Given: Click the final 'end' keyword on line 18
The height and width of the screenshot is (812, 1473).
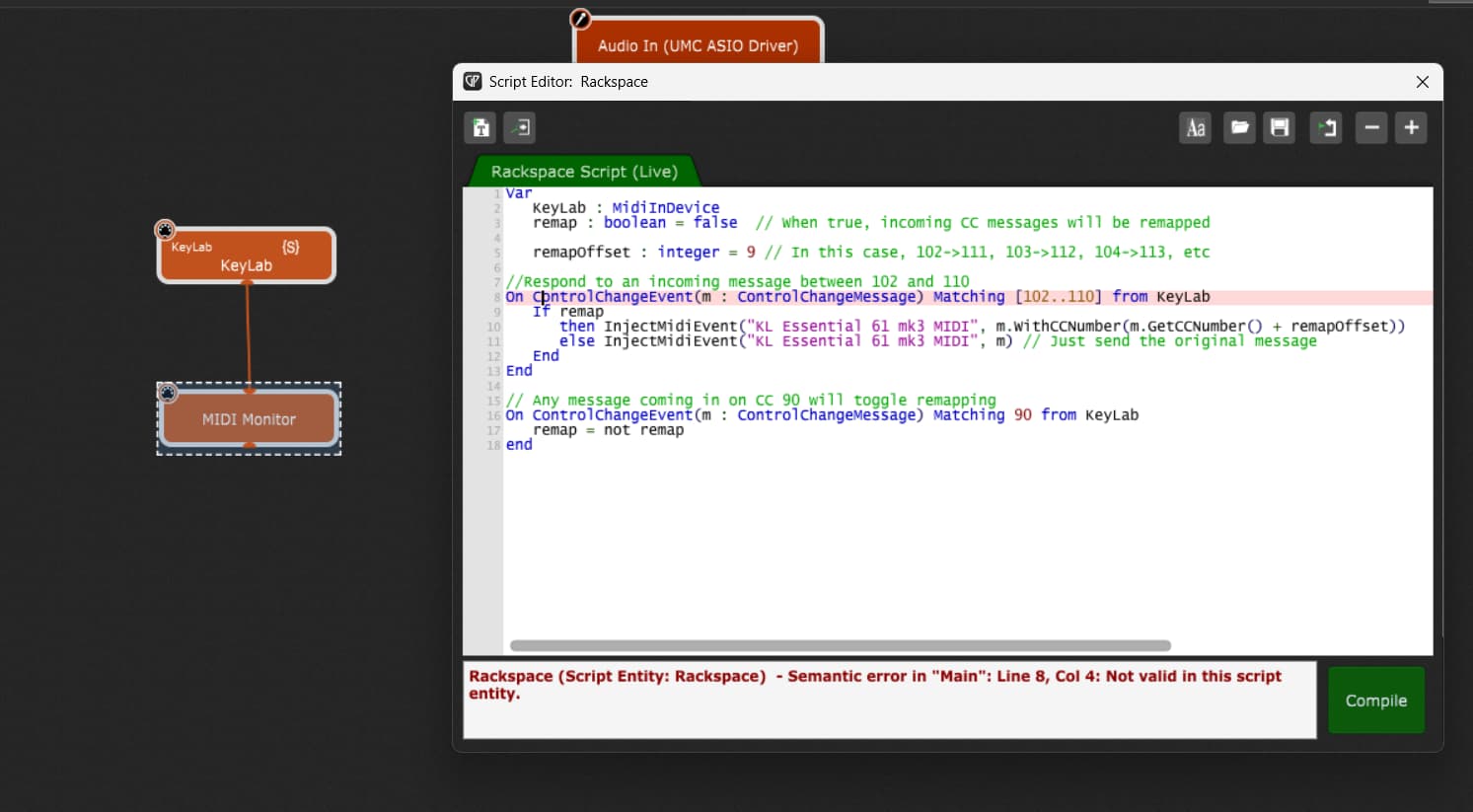Looking at the screenshot, I should click(519, 445).
